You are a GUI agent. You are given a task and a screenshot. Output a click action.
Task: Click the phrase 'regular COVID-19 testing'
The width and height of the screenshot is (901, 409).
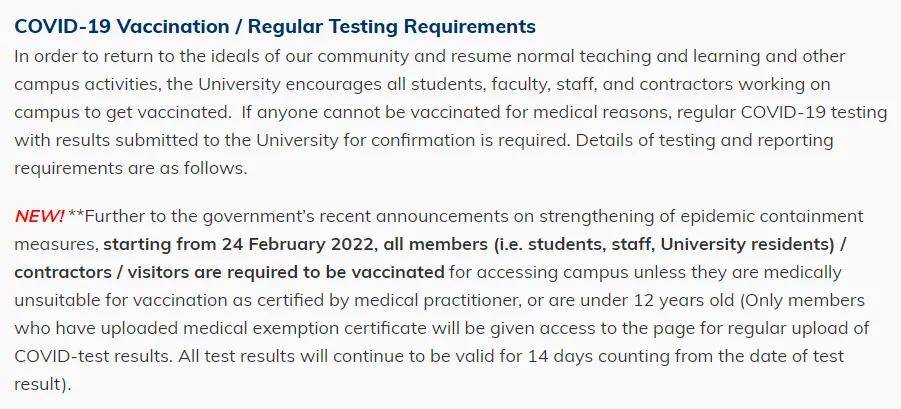783,112
